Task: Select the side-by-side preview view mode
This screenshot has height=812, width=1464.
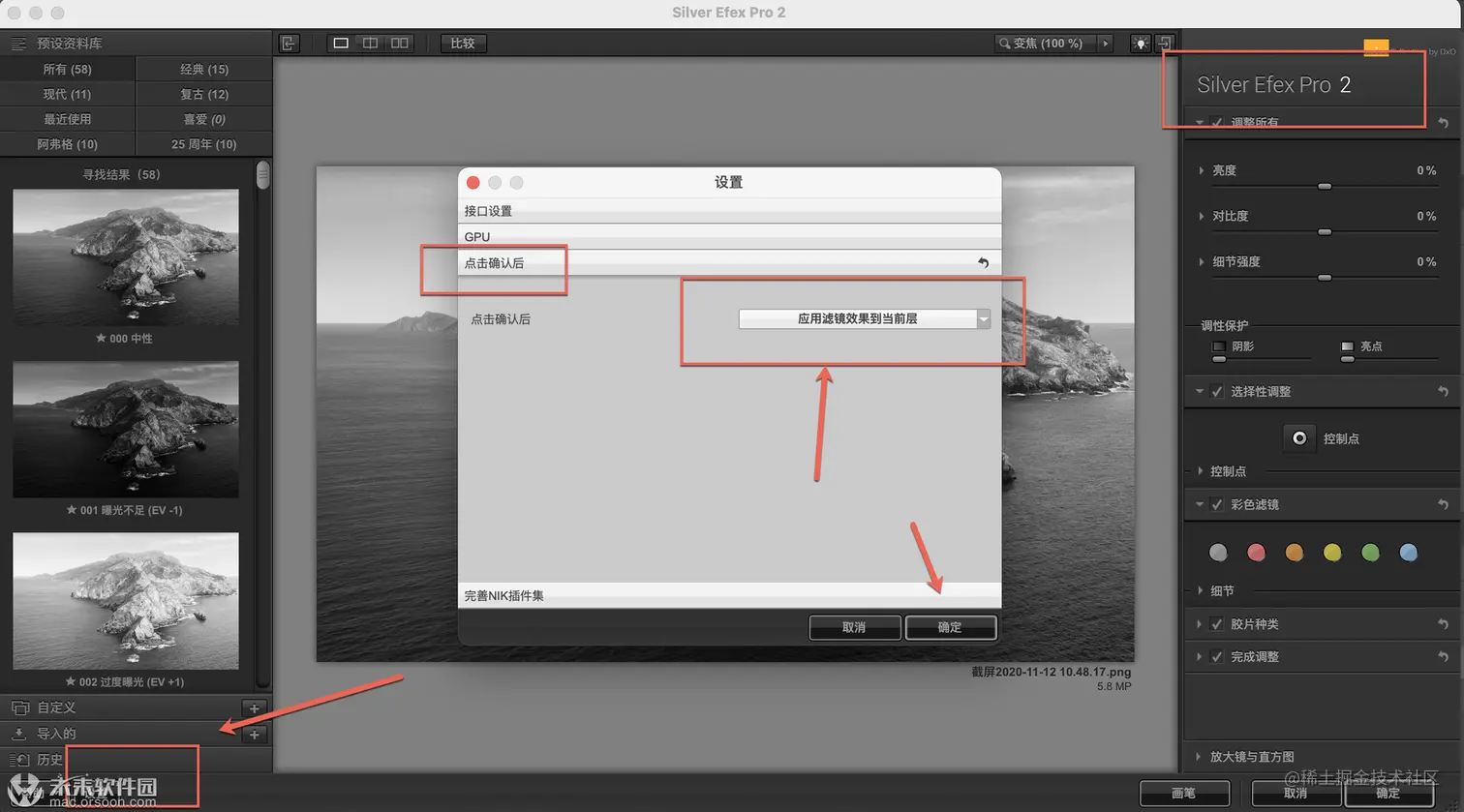Action: click(399, 43)
